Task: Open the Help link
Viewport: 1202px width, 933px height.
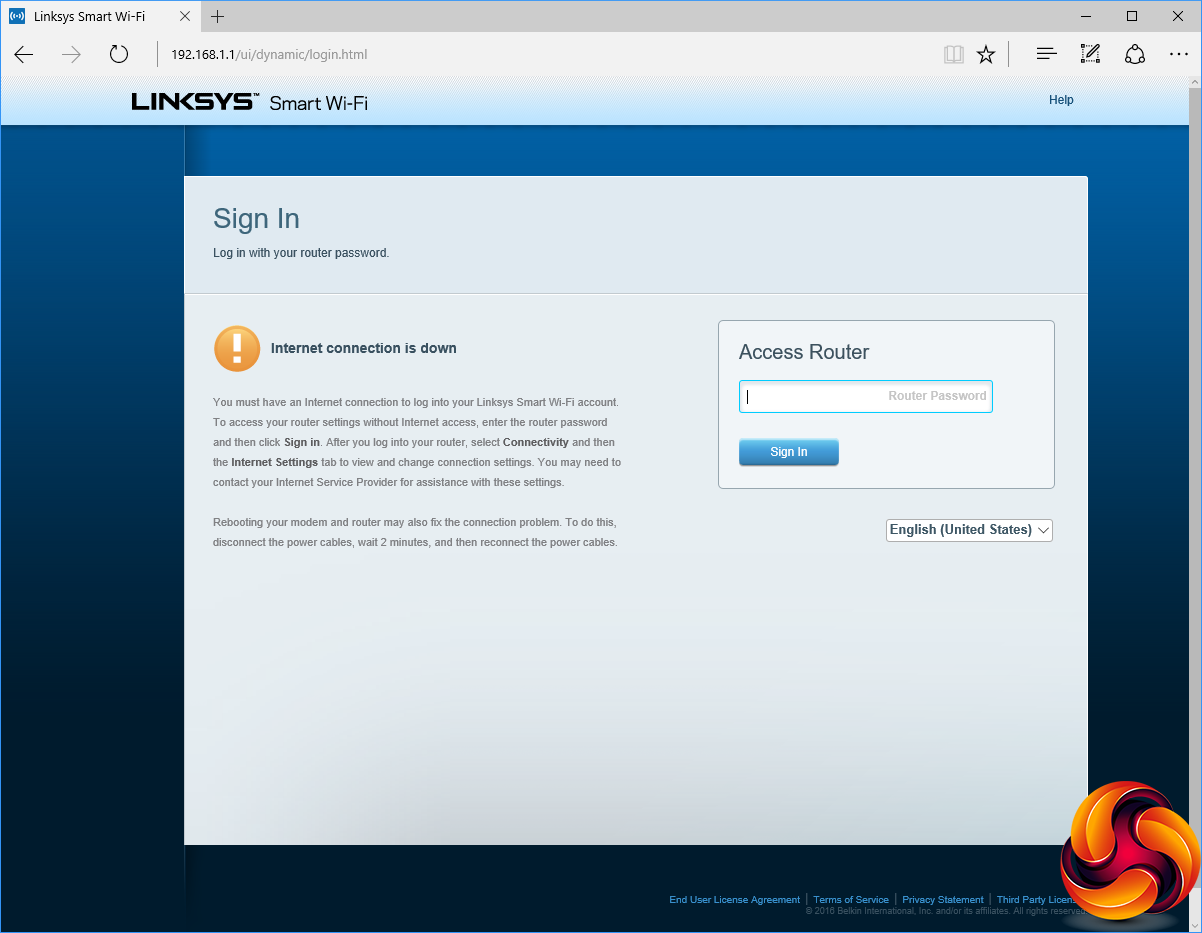Action: point(1061,100)
